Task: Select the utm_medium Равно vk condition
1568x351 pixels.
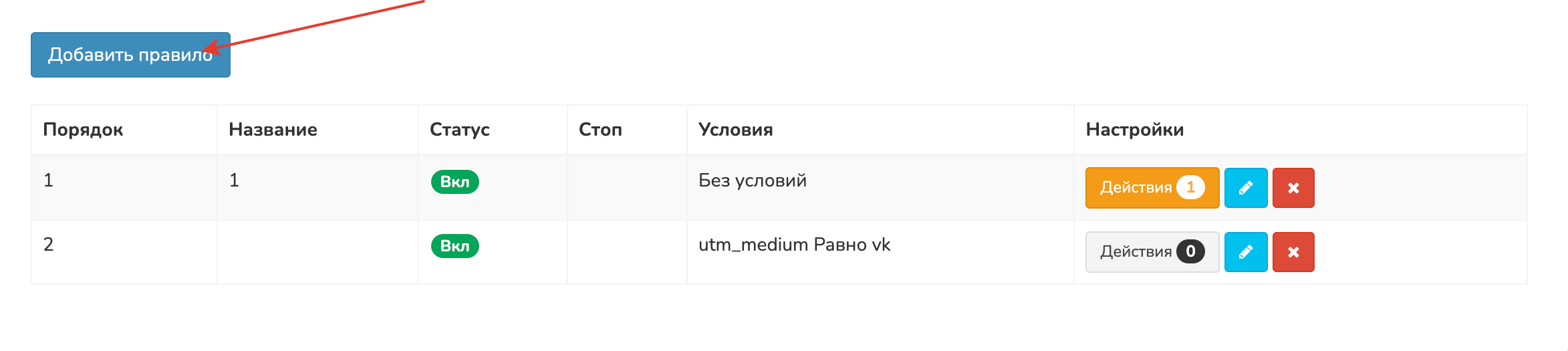Action: coord(794,245)
